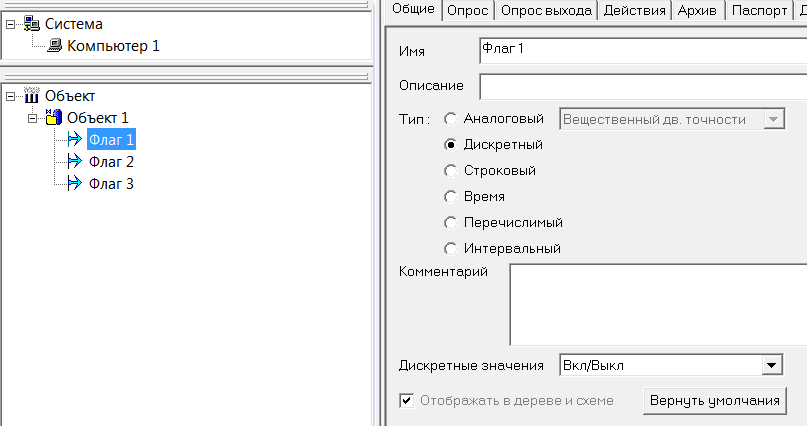Select Объект 1 tree label
Screen dimensions: 807x426
(x=98, y=118)
